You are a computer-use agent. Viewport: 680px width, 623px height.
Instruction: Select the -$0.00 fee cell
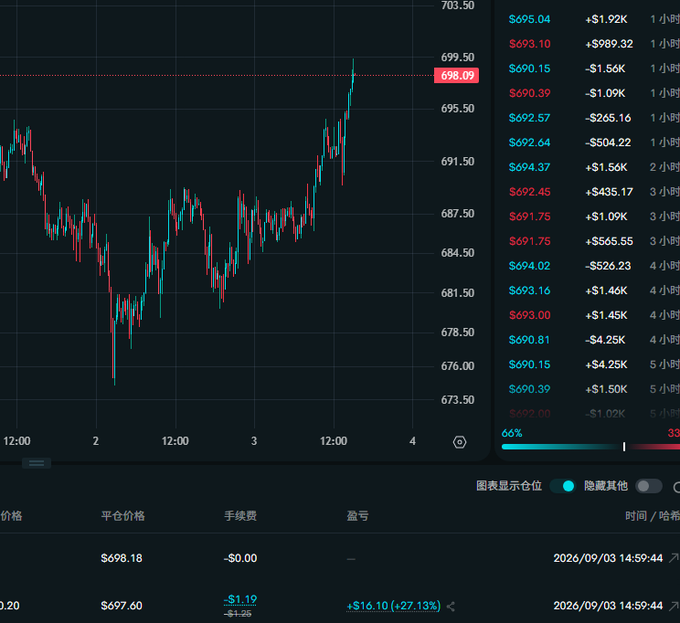tap(240, 558)
